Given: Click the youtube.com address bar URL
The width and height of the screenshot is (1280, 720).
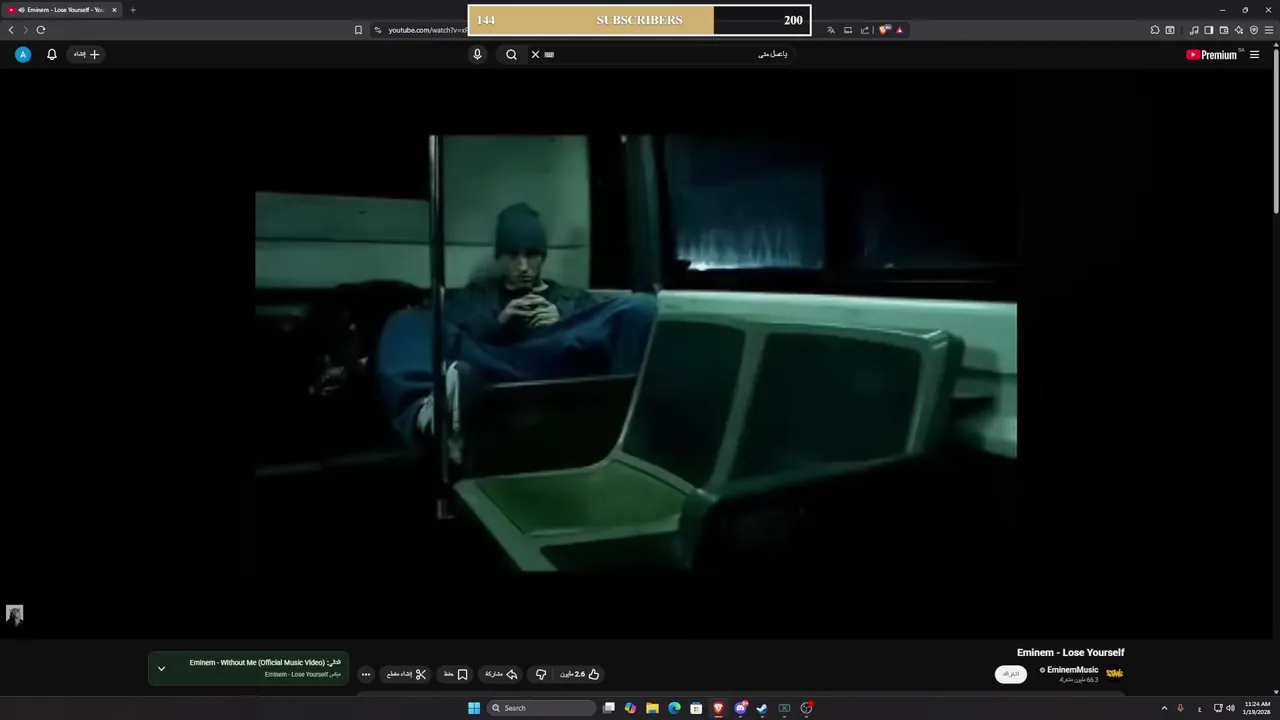Looking at the screenshot, I should pyautogui.click(x=428, y=30).
